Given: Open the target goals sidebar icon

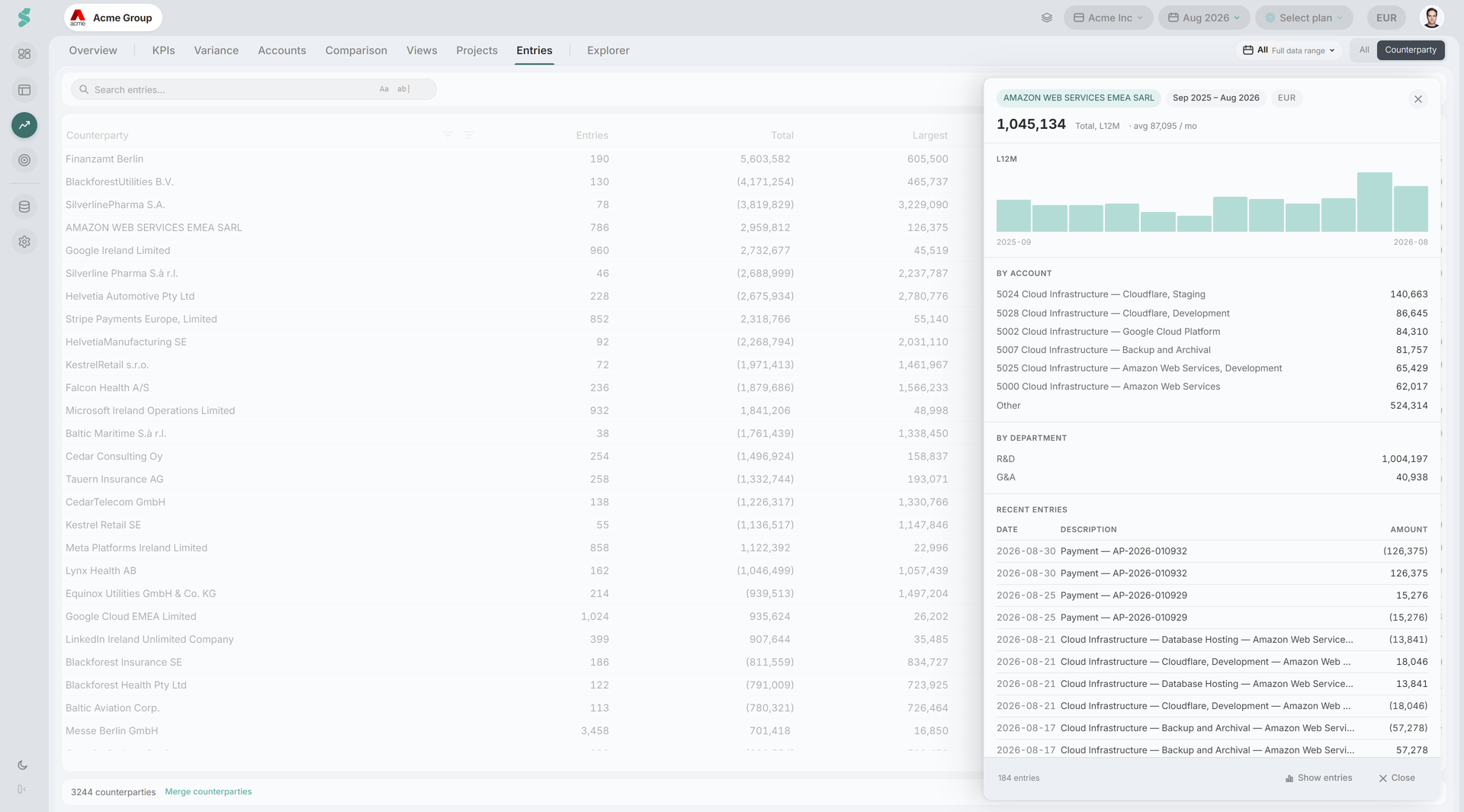Looking at the screenshot, I should tap(24, 160).
